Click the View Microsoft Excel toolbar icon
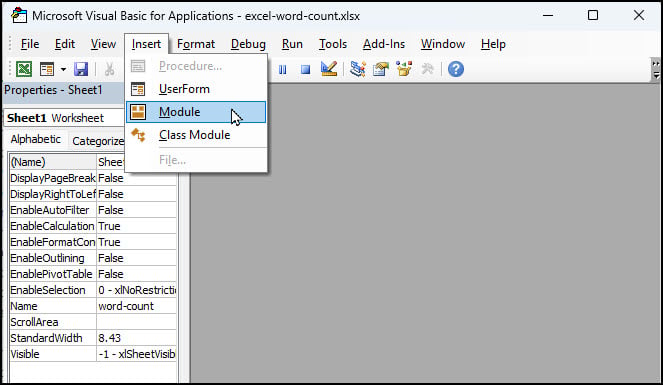 [x=24, y=69]
